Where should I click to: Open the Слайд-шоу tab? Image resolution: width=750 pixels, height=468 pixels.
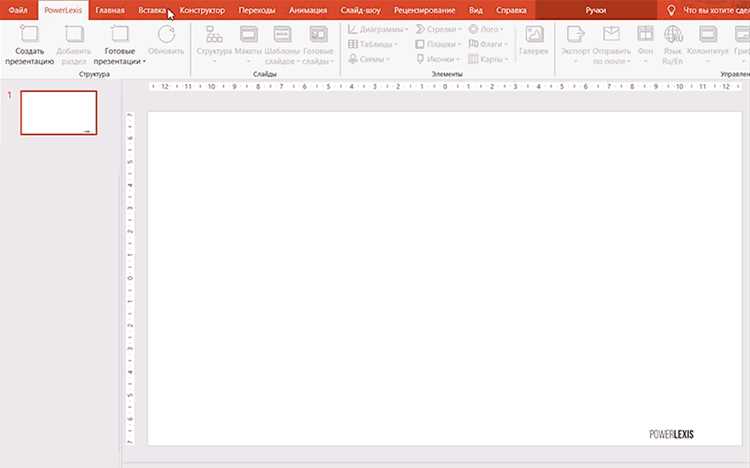tap(361, 10)
